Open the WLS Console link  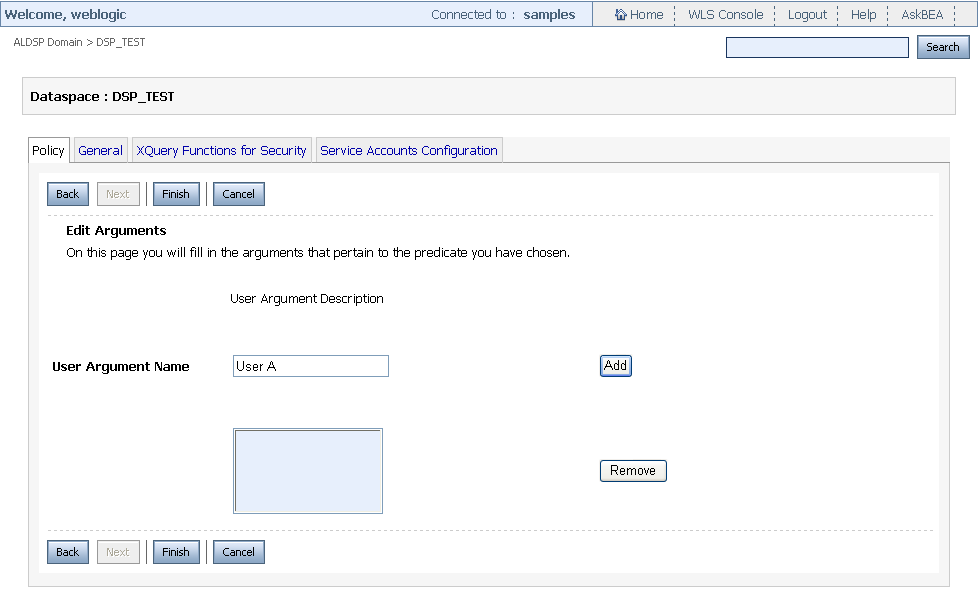[x=726, y=14]
